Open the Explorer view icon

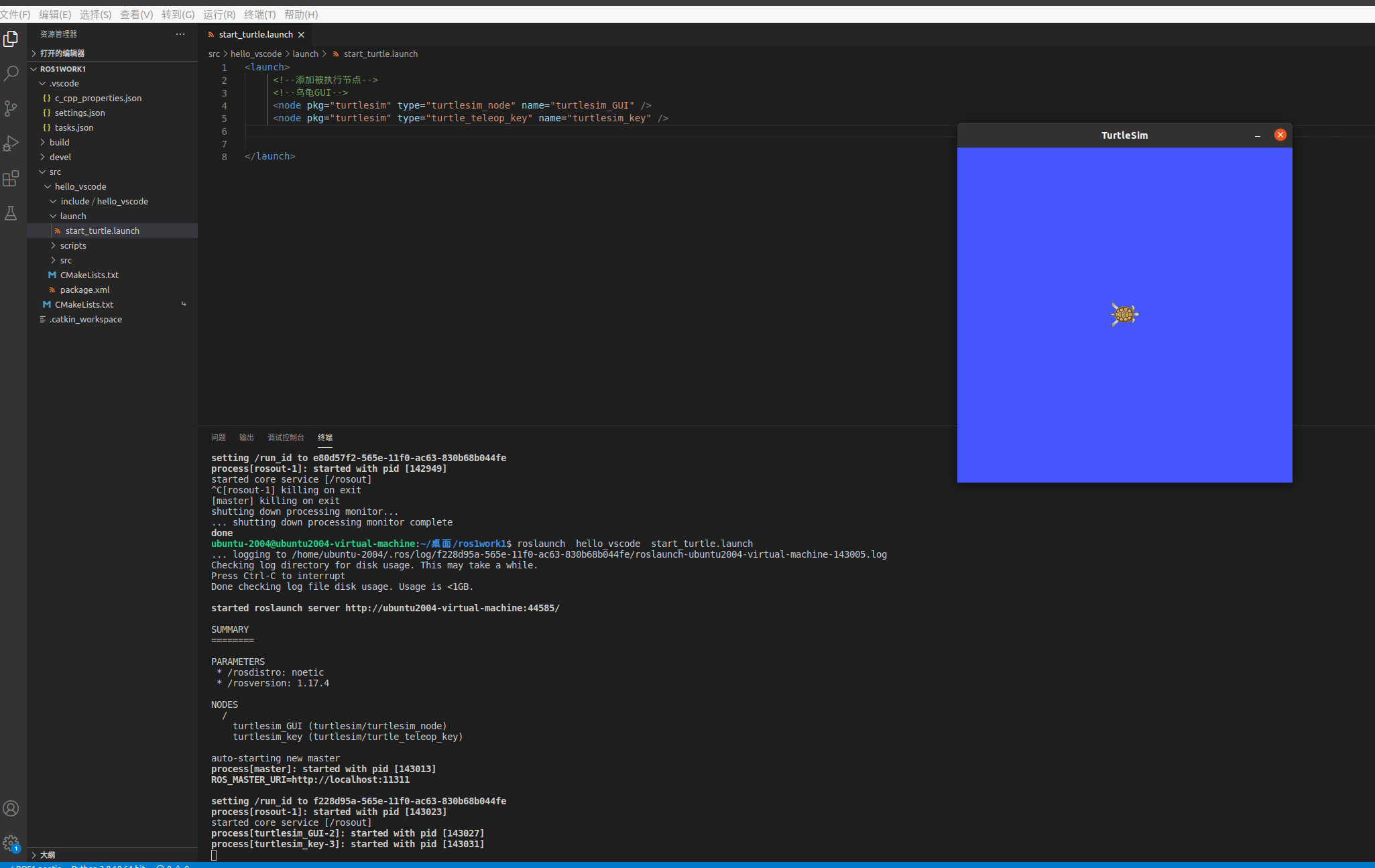tap(11, 39)
